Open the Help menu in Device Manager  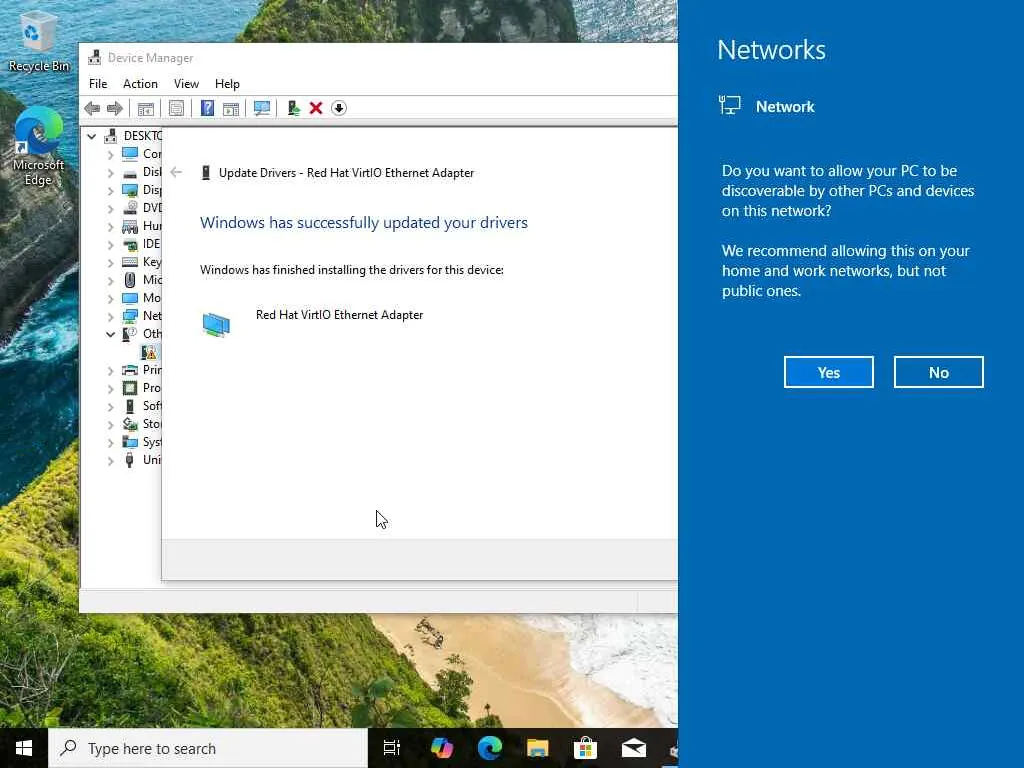pos(227,84)
